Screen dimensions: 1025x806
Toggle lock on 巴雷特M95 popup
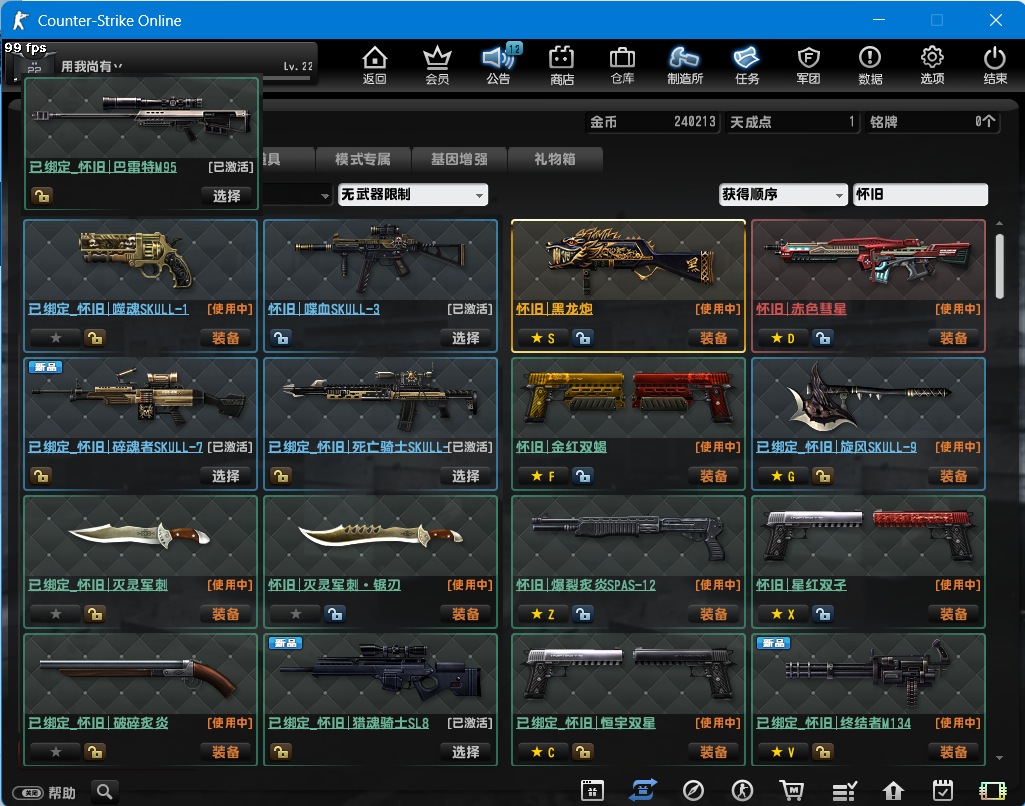tap(42, 195)
